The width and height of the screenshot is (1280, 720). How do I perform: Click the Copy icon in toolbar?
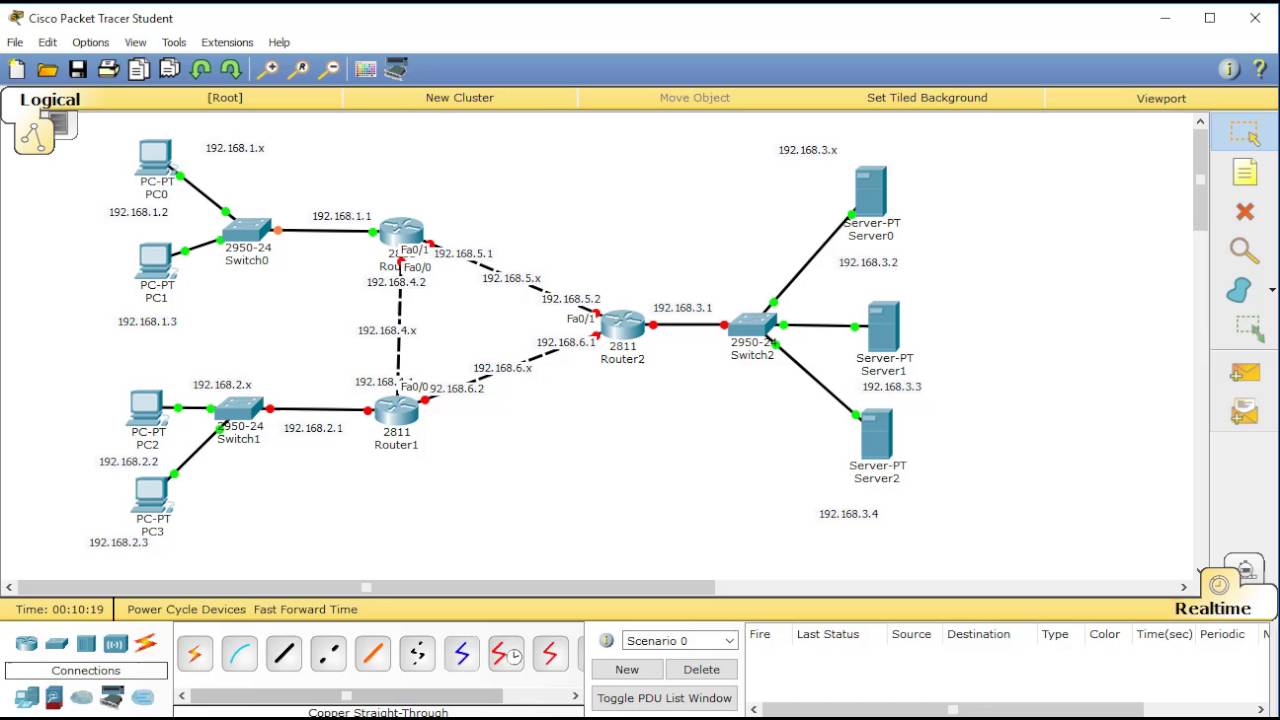click(x=139, y=69)
